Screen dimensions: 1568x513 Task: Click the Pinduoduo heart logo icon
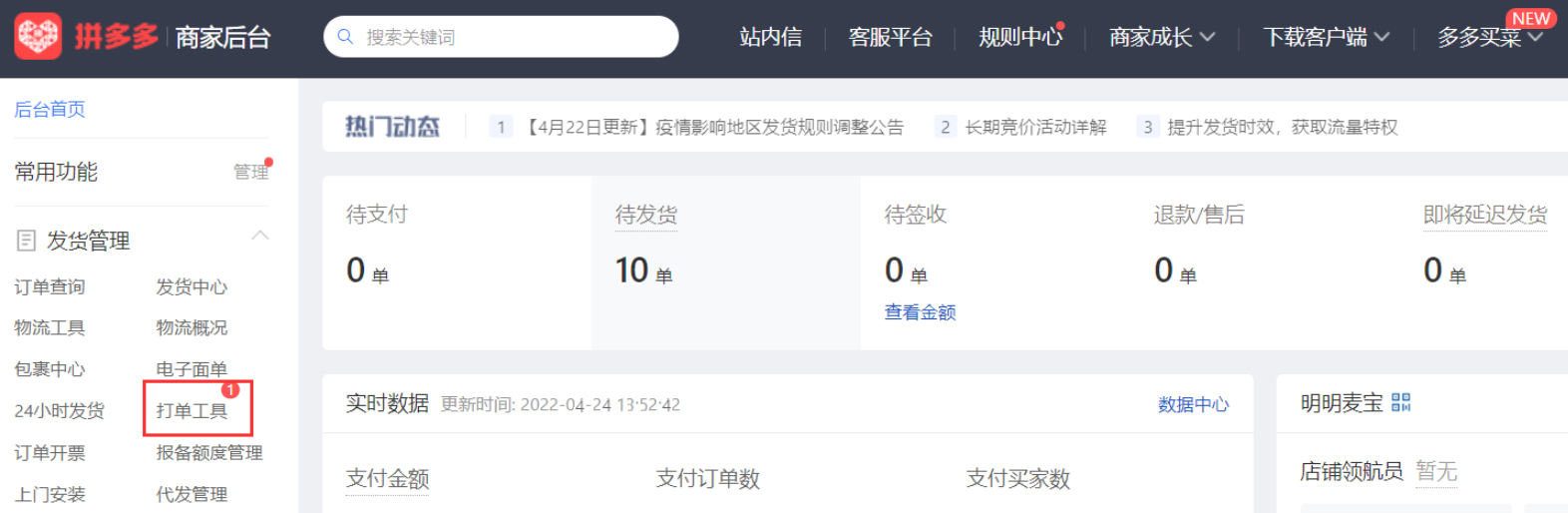point(38,37)
